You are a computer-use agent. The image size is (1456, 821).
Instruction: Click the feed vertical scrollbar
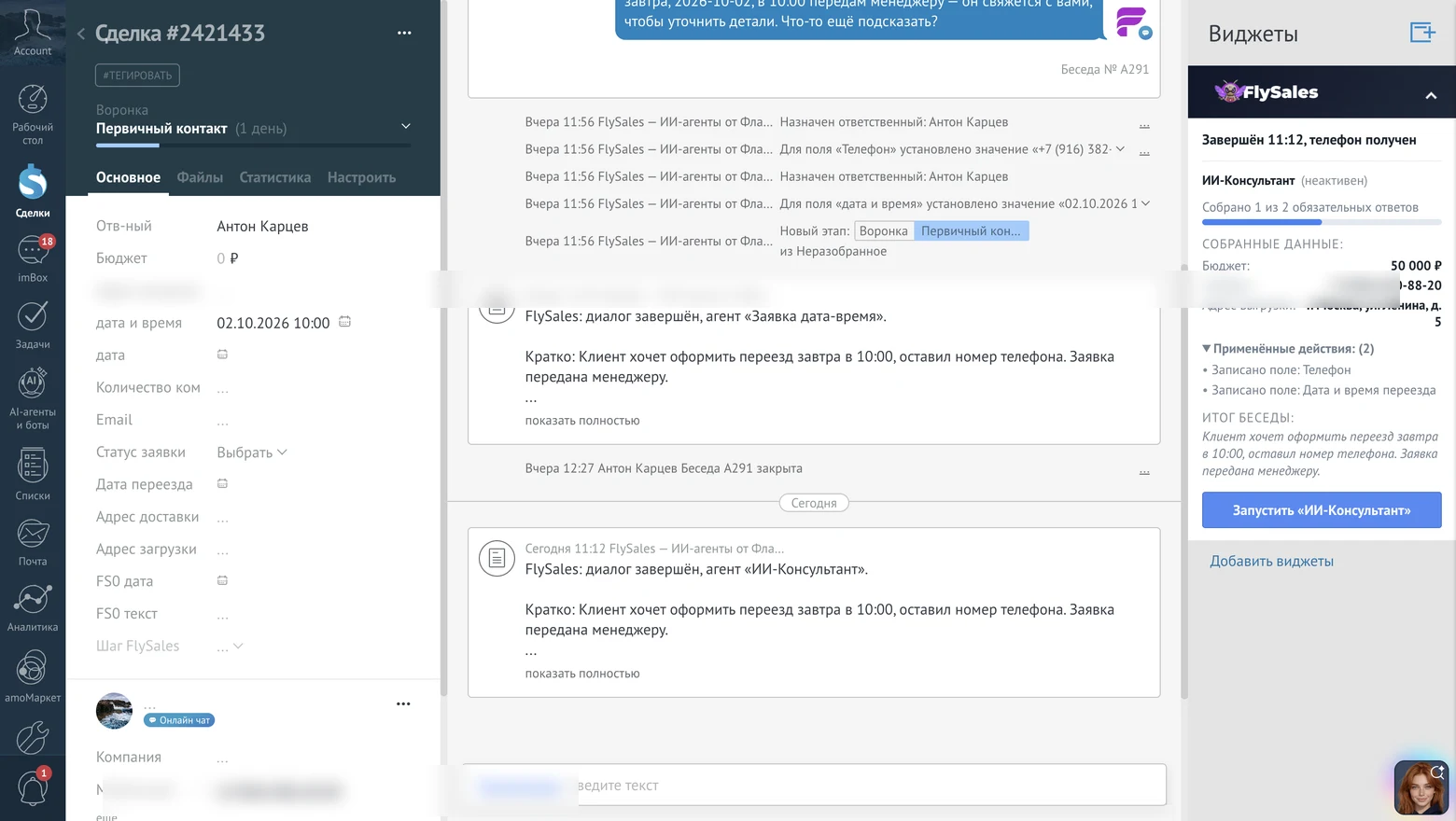1184,480
